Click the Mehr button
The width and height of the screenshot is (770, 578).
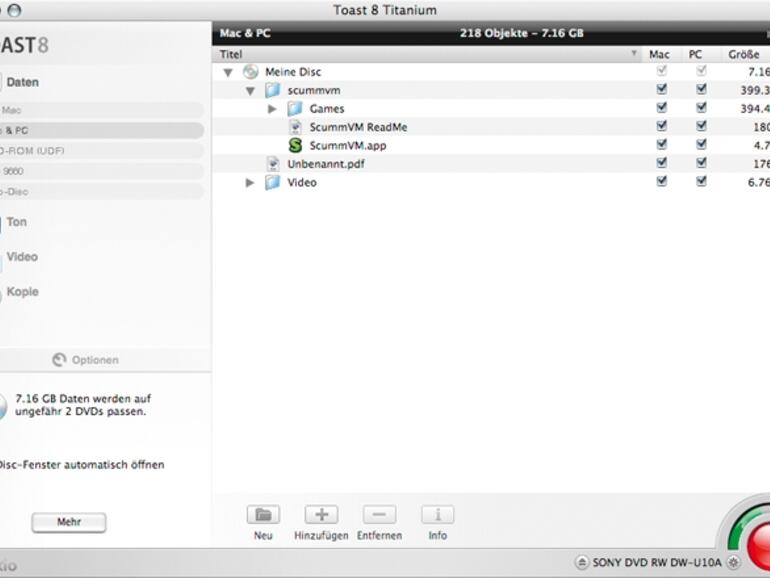(x=69, y=522)
